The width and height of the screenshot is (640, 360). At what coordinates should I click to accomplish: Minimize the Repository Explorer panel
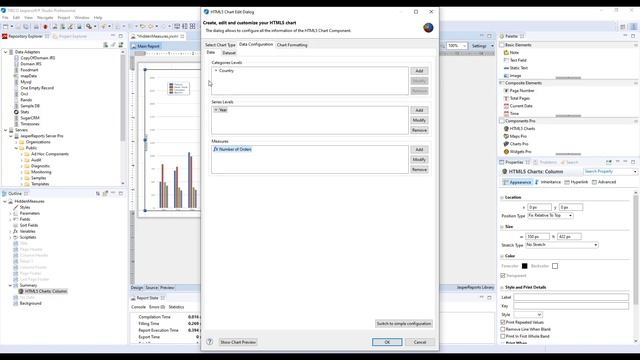(x=113, y=36)
